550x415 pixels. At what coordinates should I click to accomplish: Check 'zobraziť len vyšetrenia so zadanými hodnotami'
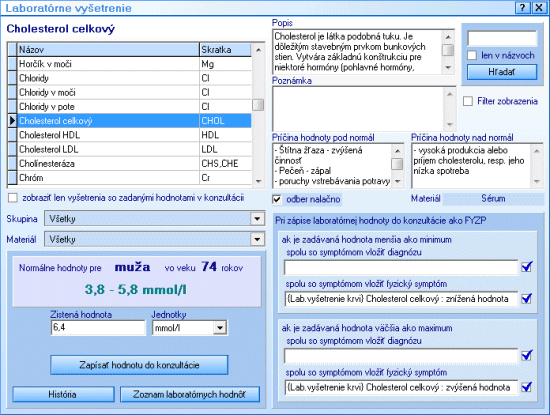pos(13,198)
